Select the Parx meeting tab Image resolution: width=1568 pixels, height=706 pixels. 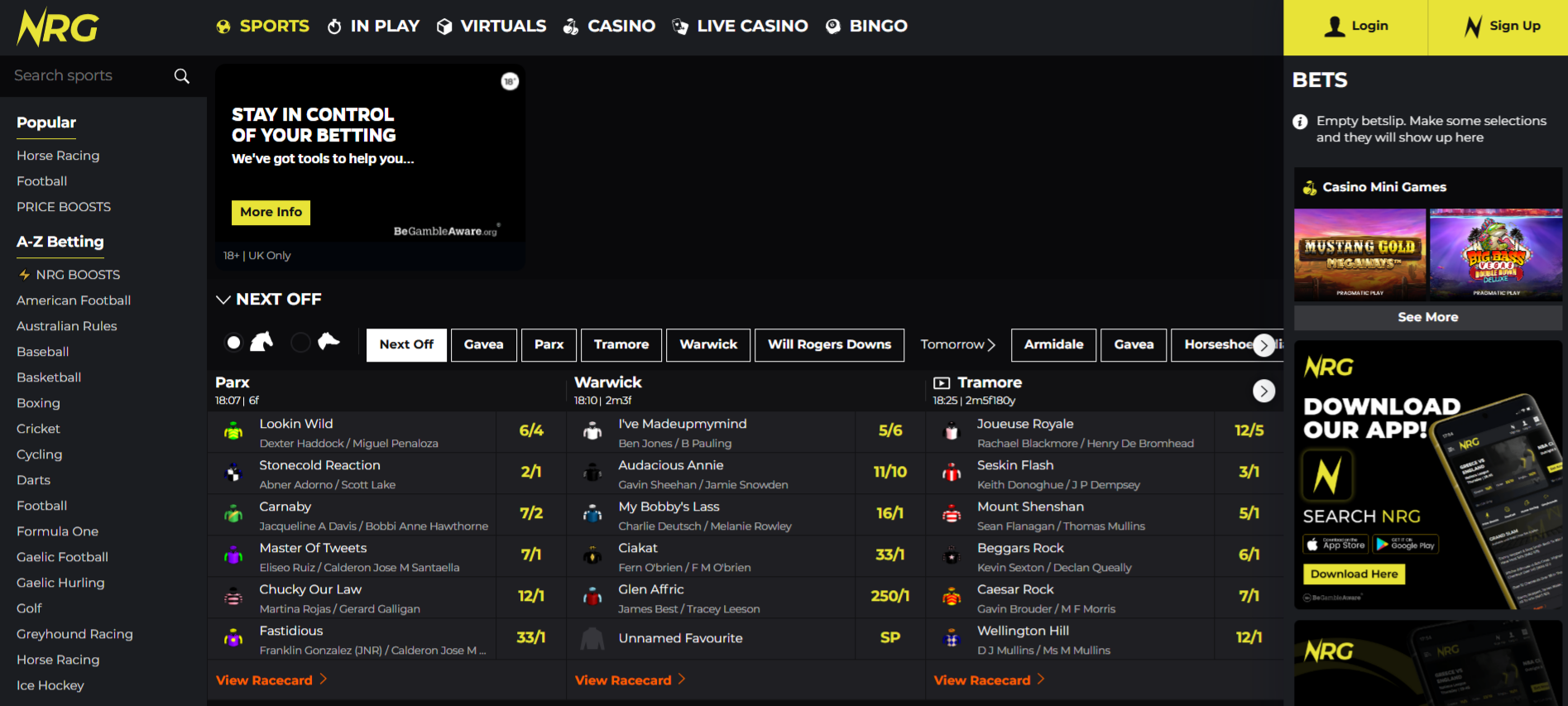click(x=549, y=345)
